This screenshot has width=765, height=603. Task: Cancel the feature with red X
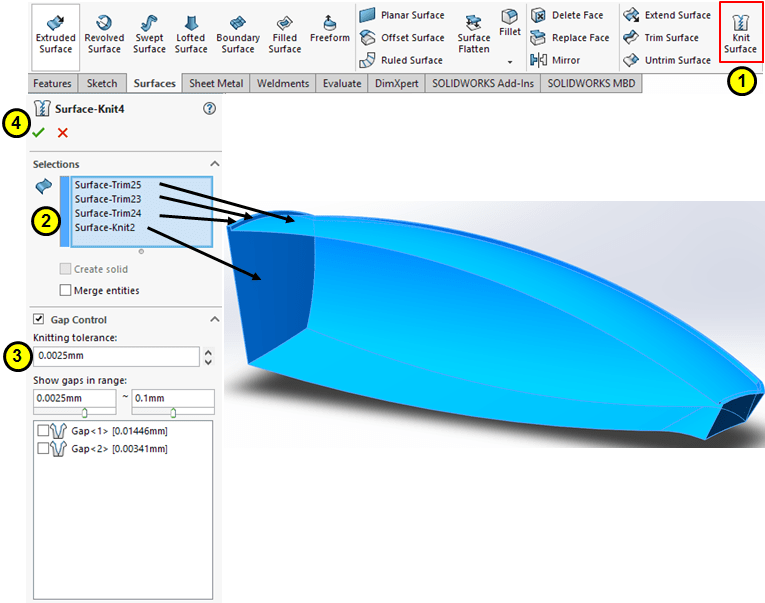point(63,133)
